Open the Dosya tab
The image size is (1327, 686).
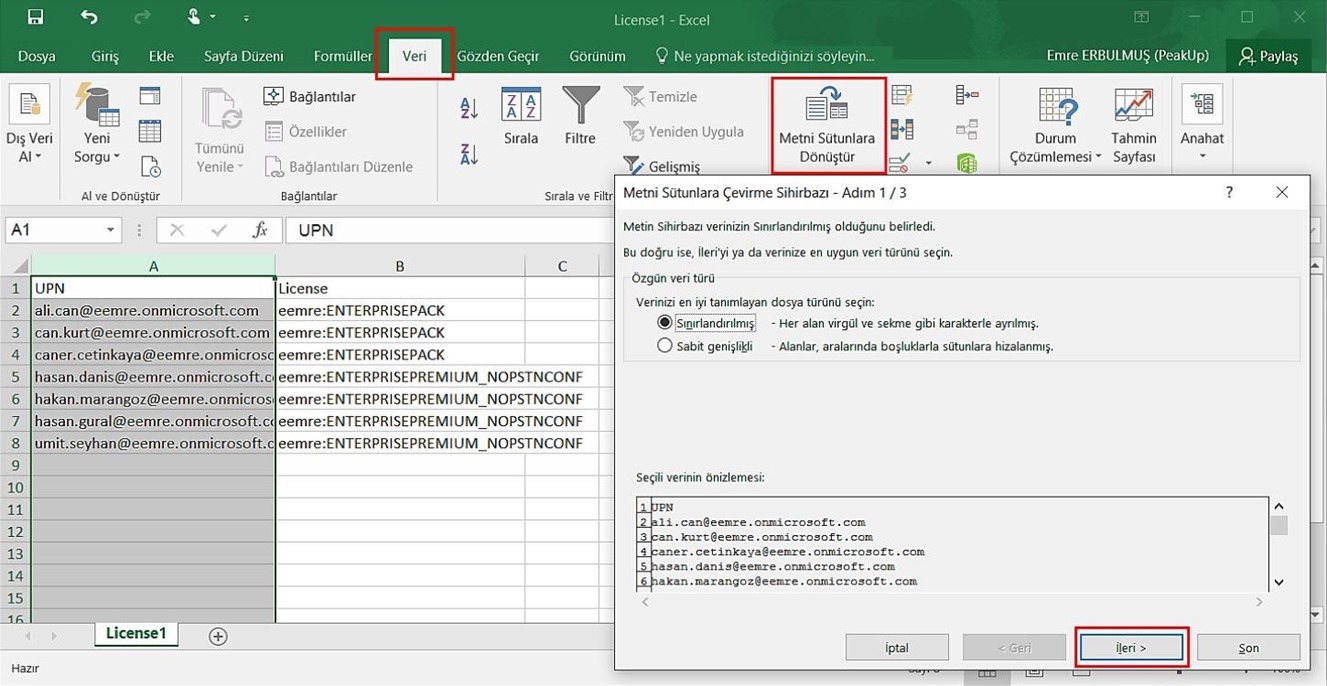pos(37,56)
